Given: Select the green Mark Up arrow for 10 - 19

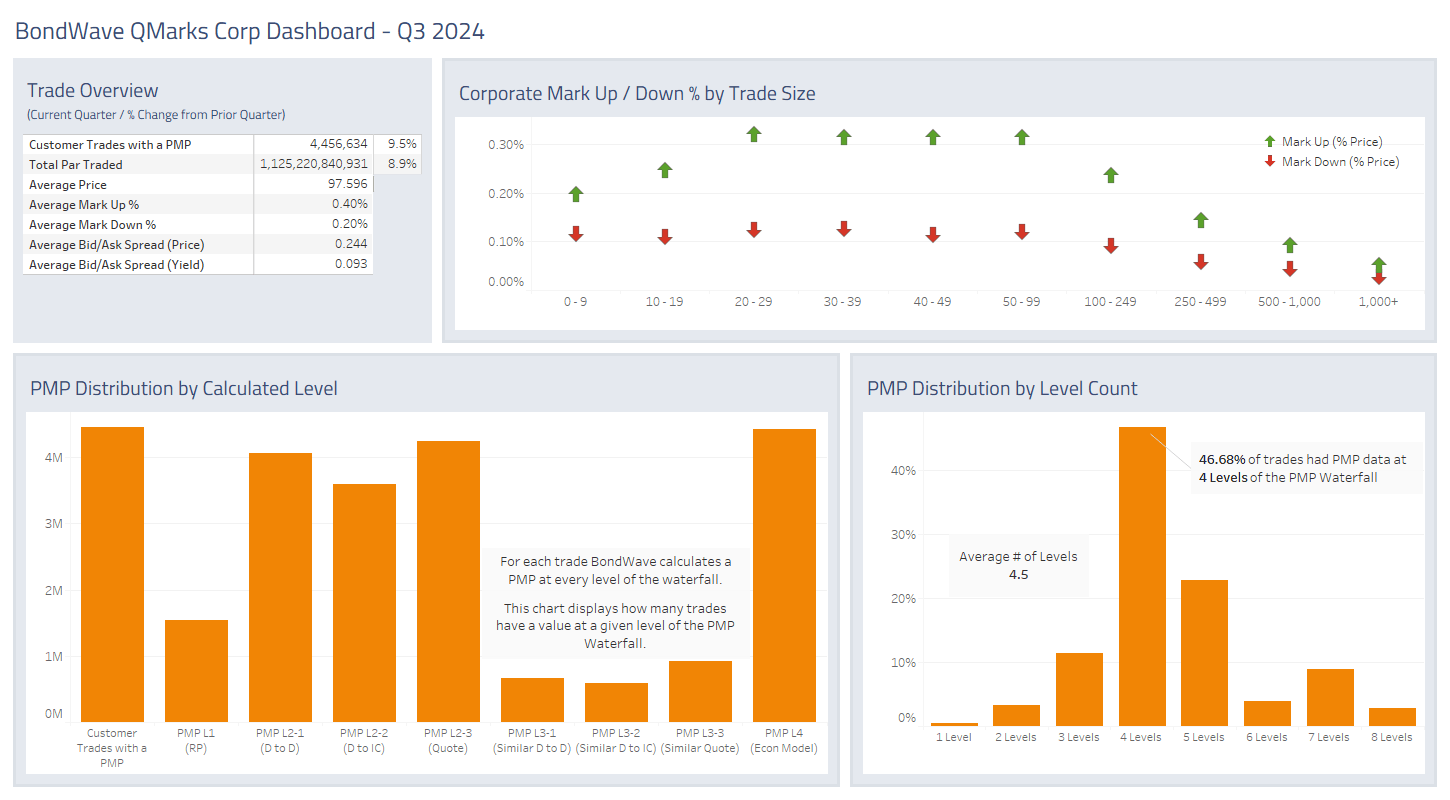Looking at the screenshot, I should tap(665, 170).
